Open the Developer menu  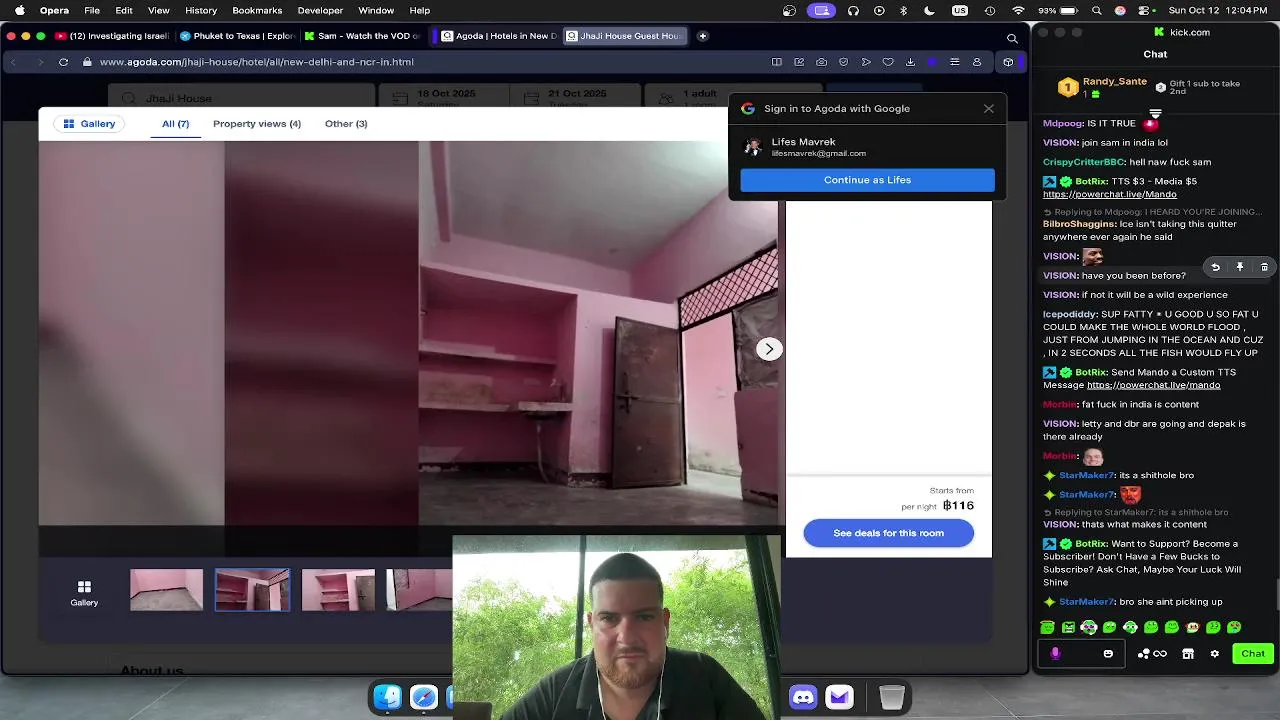pos(320,10)
